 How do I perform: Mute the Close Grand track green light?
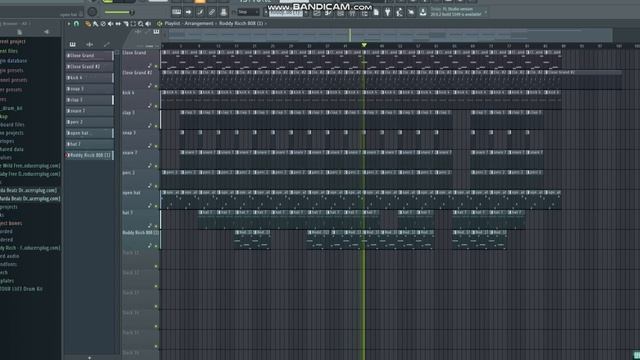(156, 66)
